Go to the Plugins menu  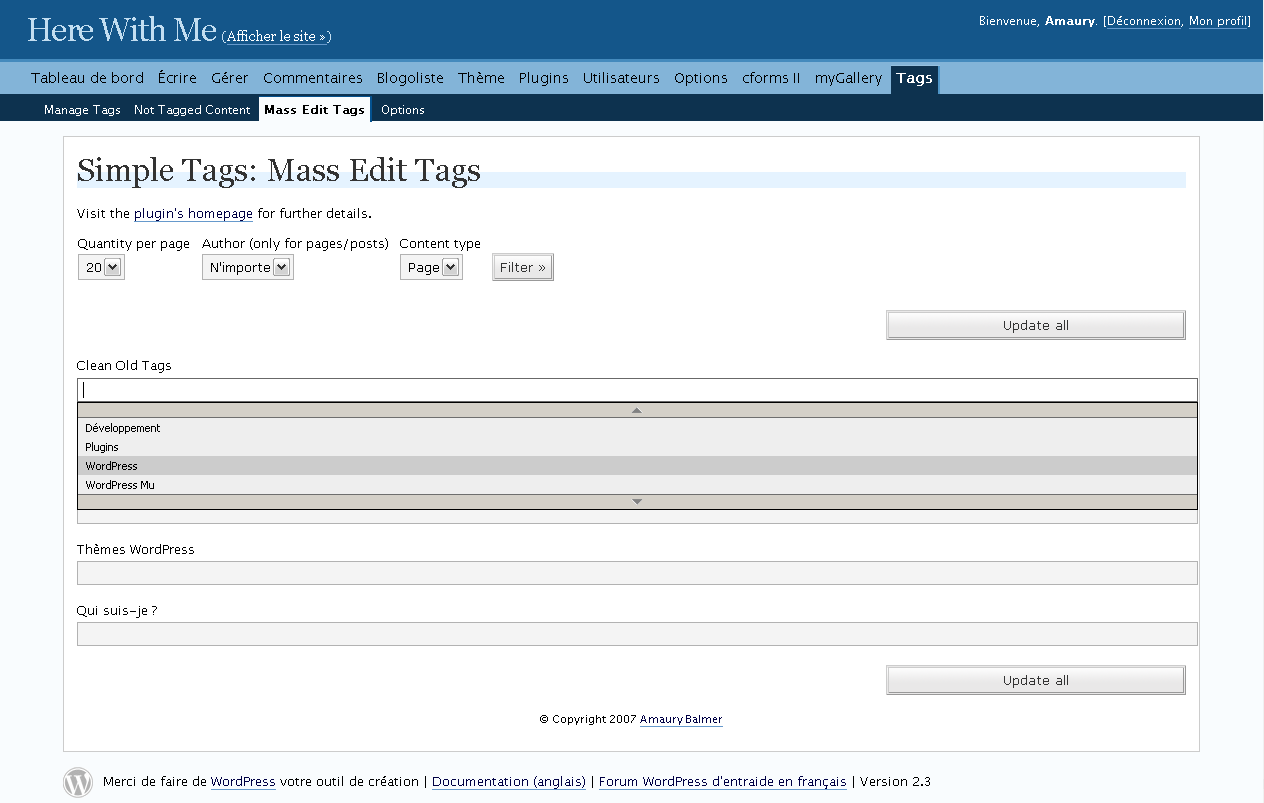tap(543, 78)
